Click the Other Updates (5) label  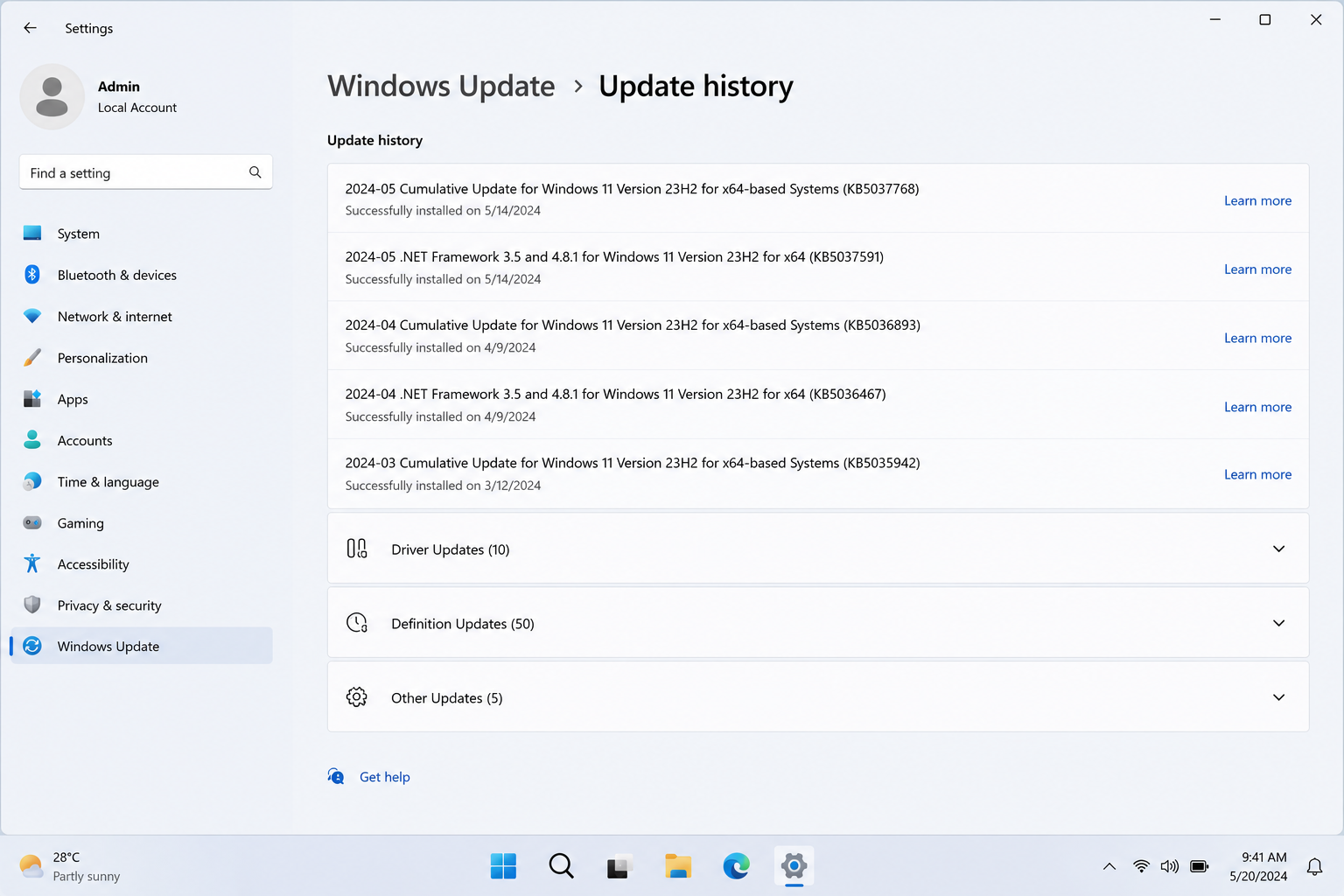point(446,698)
